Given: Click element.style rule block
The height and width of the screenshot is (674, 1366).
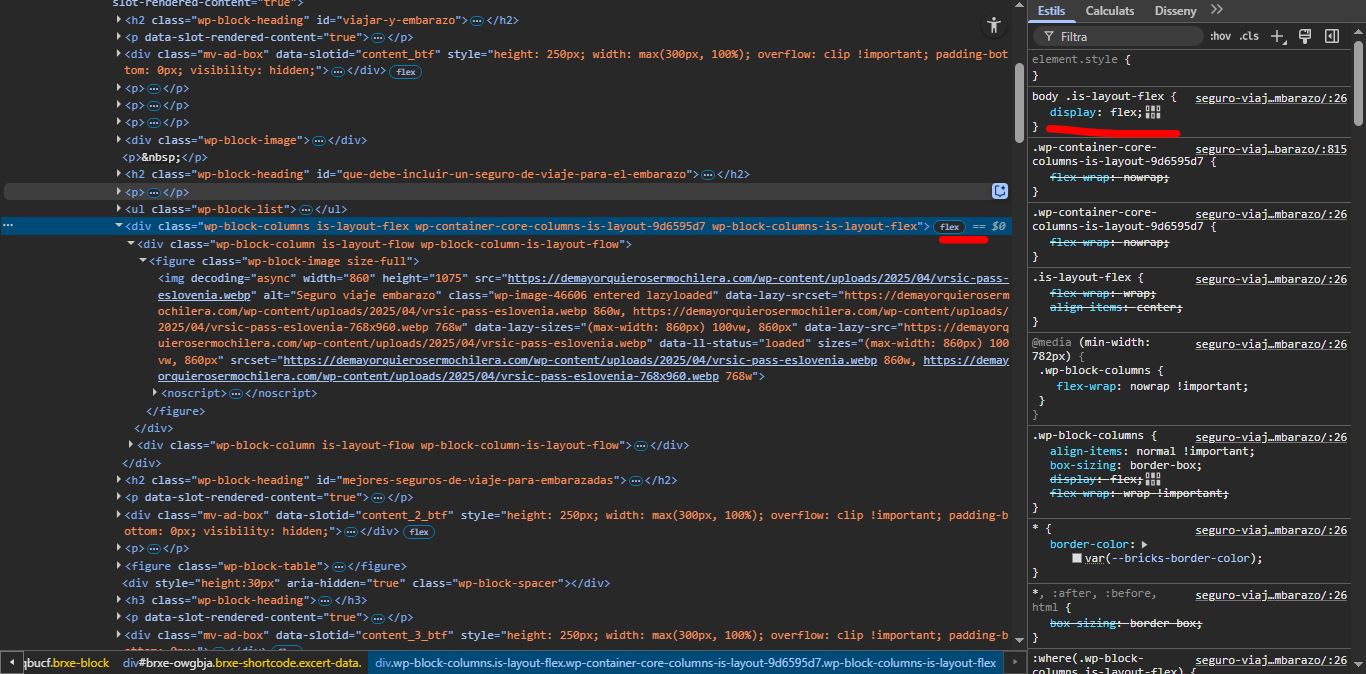Looking at the screenshot, I should 1189,67.
